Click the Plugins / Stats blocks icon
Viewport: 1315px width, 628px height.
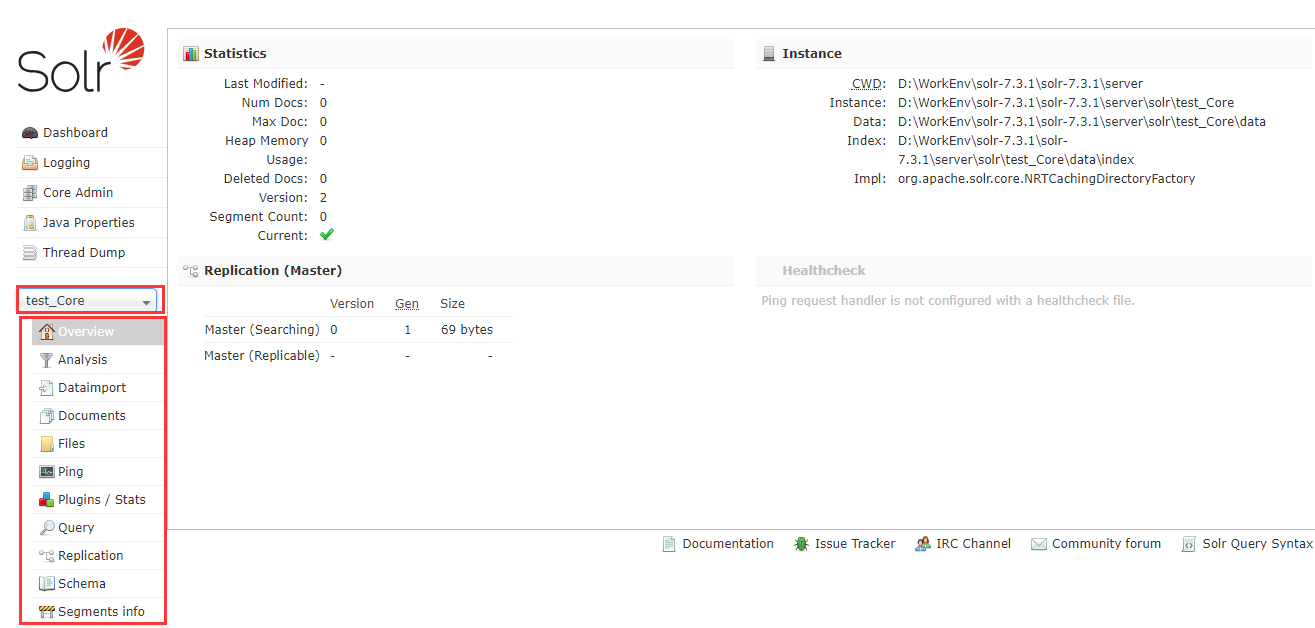[x=47, y=500]
